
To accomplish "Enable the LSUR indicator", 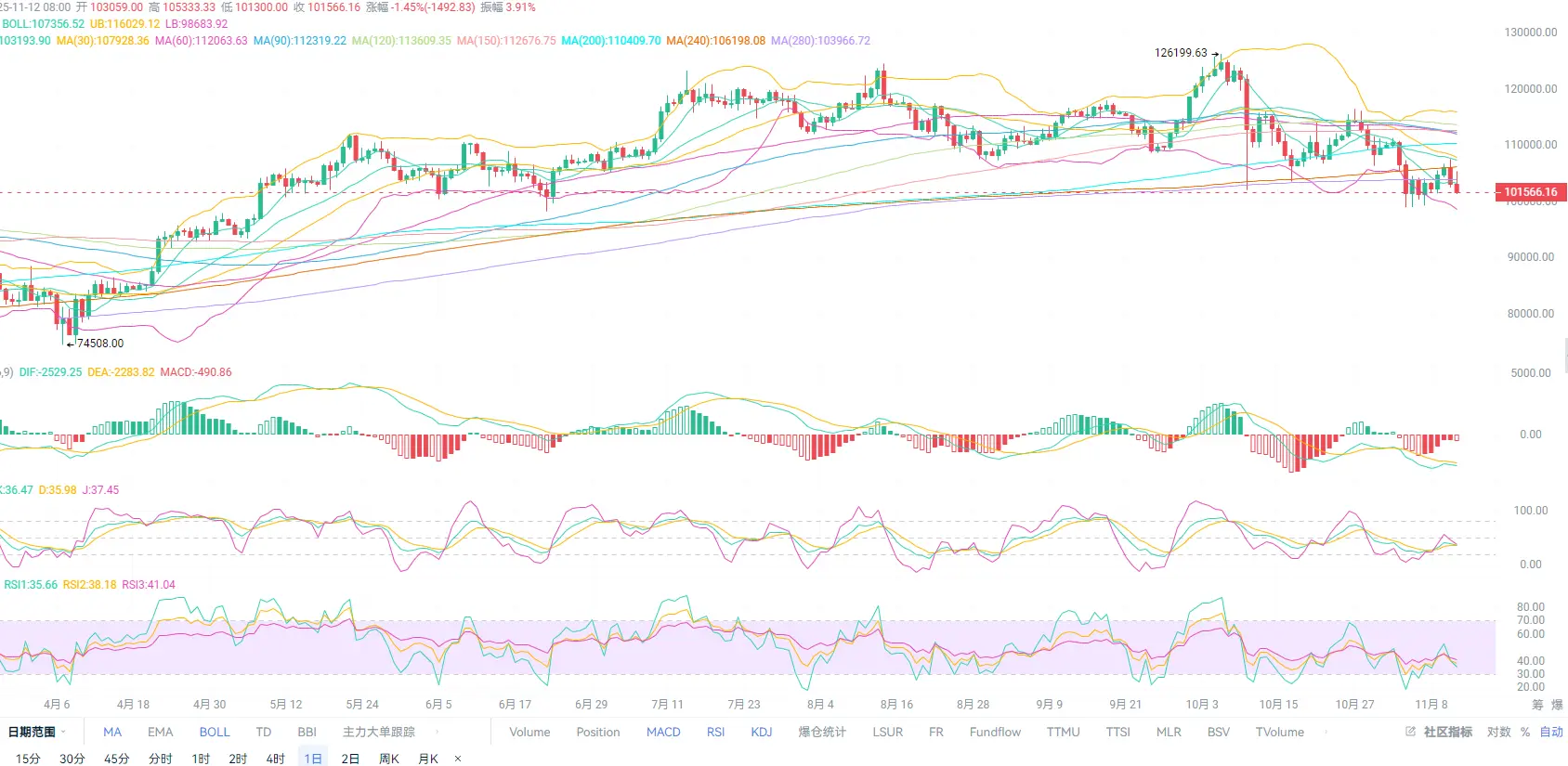I will (888, 732).
